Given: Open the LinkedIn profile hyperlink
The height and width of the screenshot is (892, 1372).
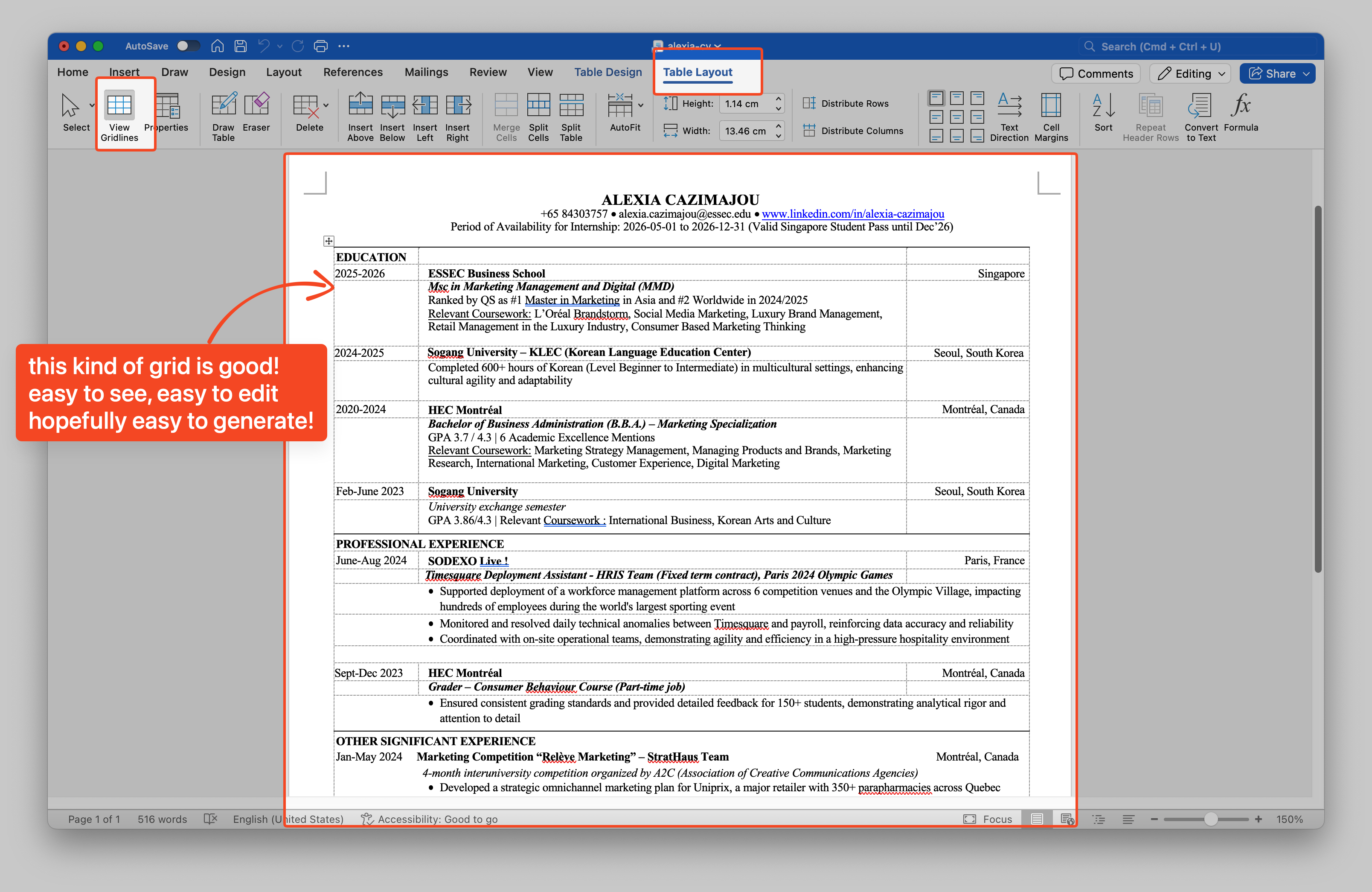Looking at the screenshot, I should (853, 214).
